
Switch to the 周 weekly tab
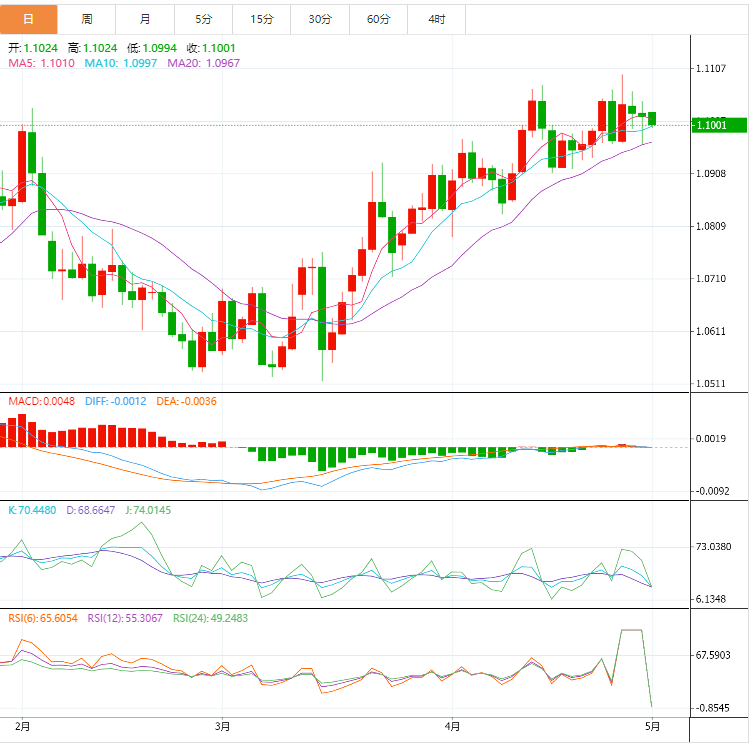click(87, 19)
